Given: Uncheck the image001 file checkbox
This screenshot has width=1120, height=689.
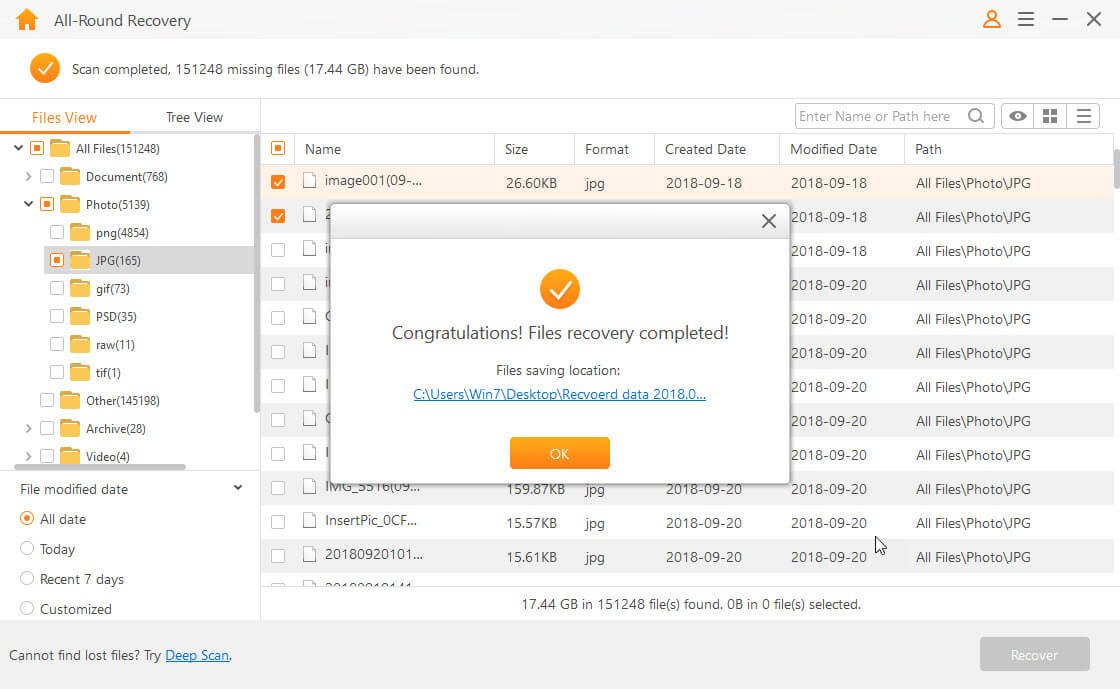Looking at the screenshot, I should 278,182.
